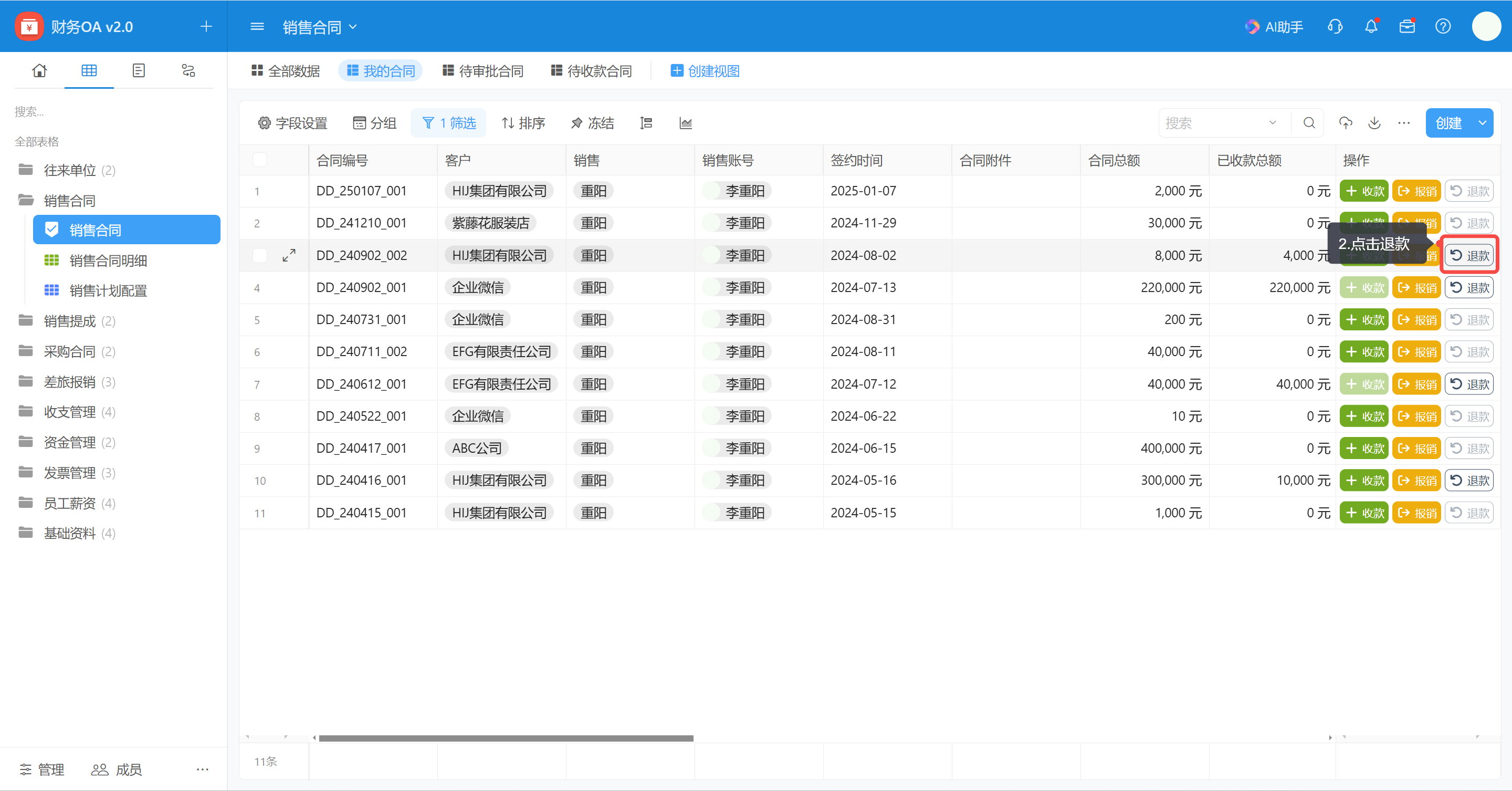Image resolution: width=1512 pixels, height=791 pixels.
Task: Tick the checkbox for row DD_240902_002
Action: (259, 255)
